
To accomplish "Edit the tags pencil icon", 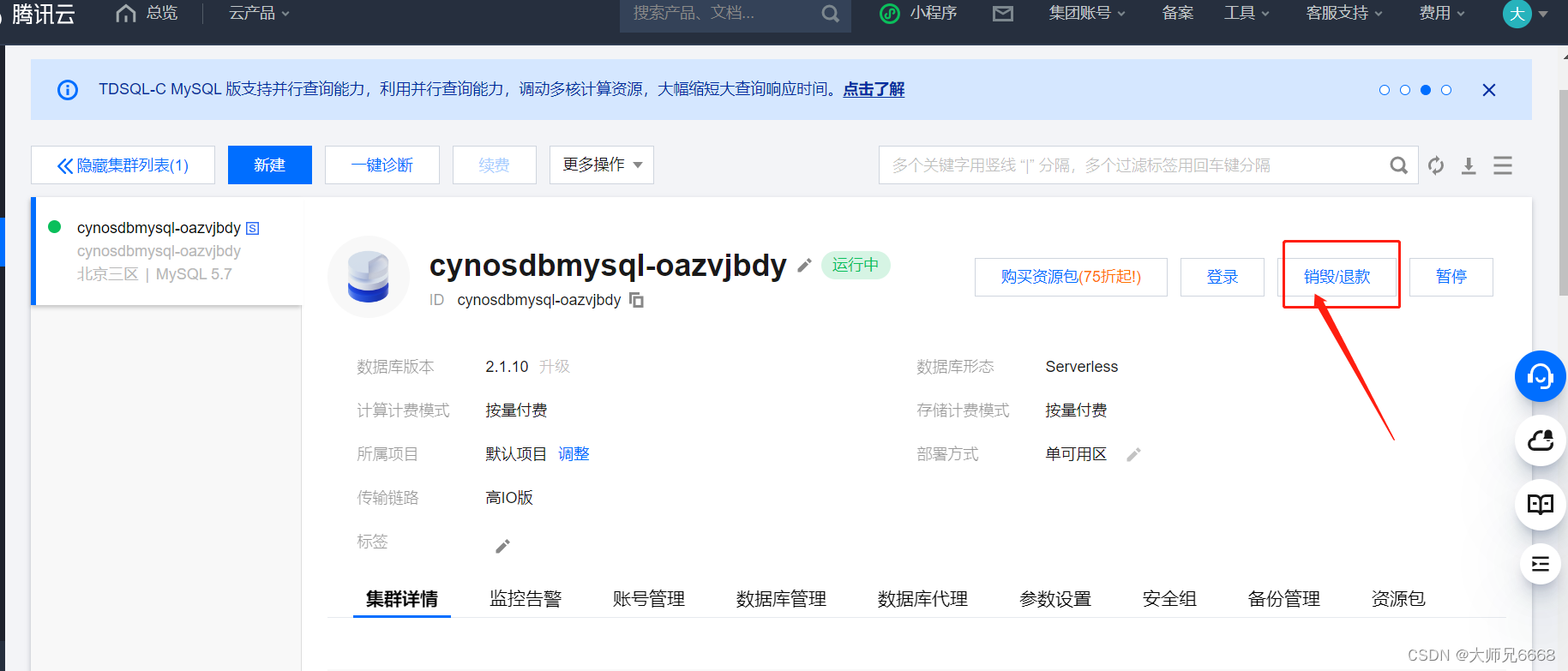I will point(503,546).
